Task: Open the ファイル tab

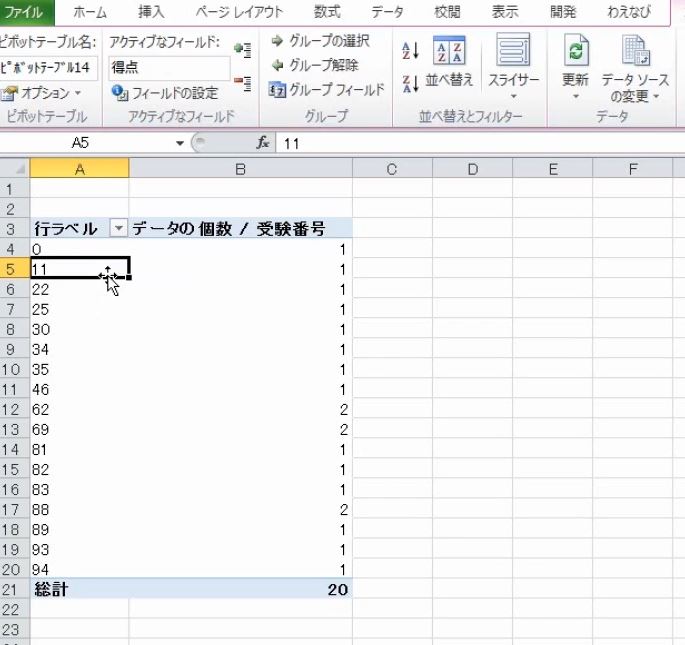Action: click(x=26, y=12)
